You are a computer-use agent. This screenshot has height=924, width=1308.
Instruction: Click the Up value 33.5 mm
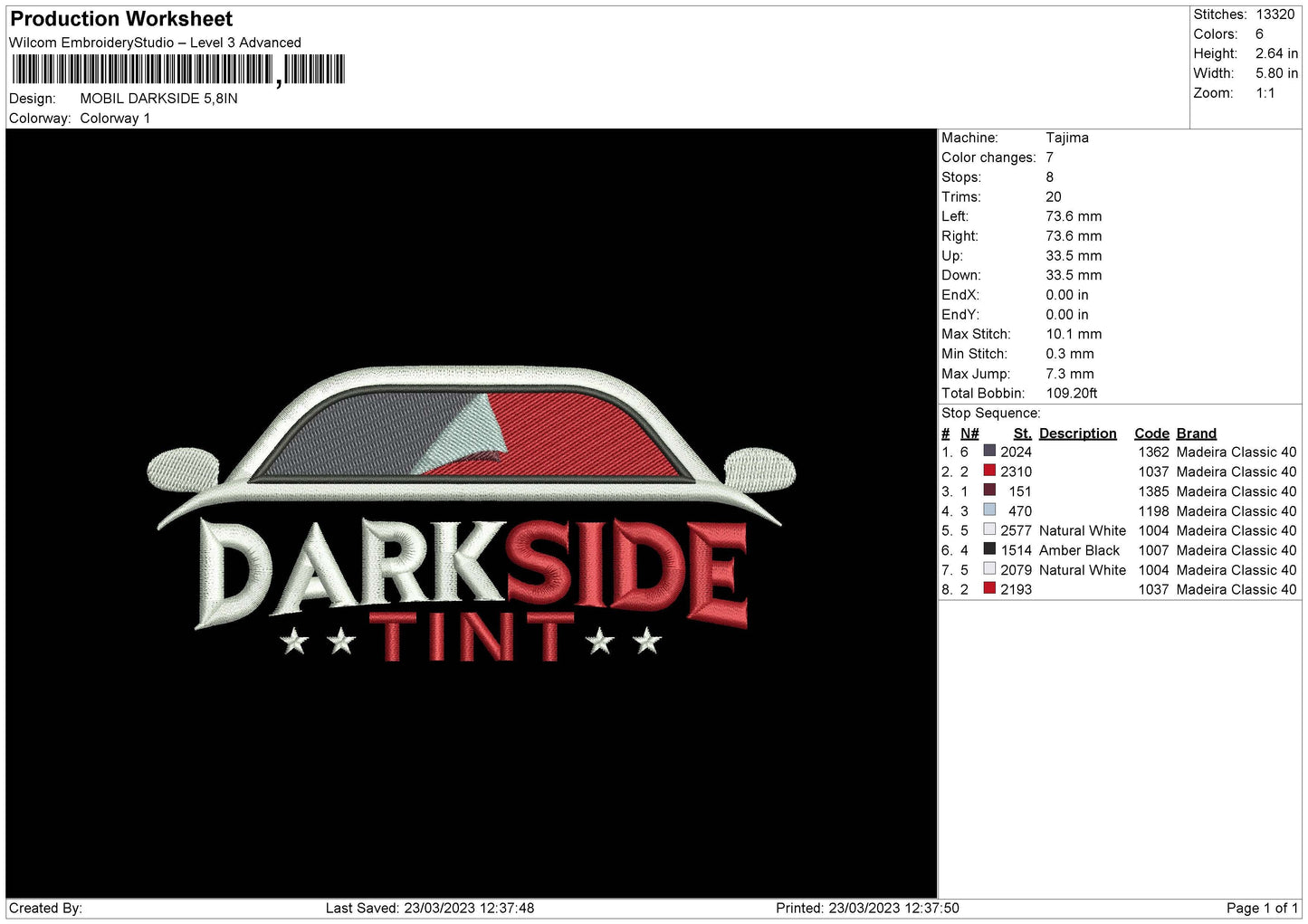pyautogui.click(x=1074, y=256)
